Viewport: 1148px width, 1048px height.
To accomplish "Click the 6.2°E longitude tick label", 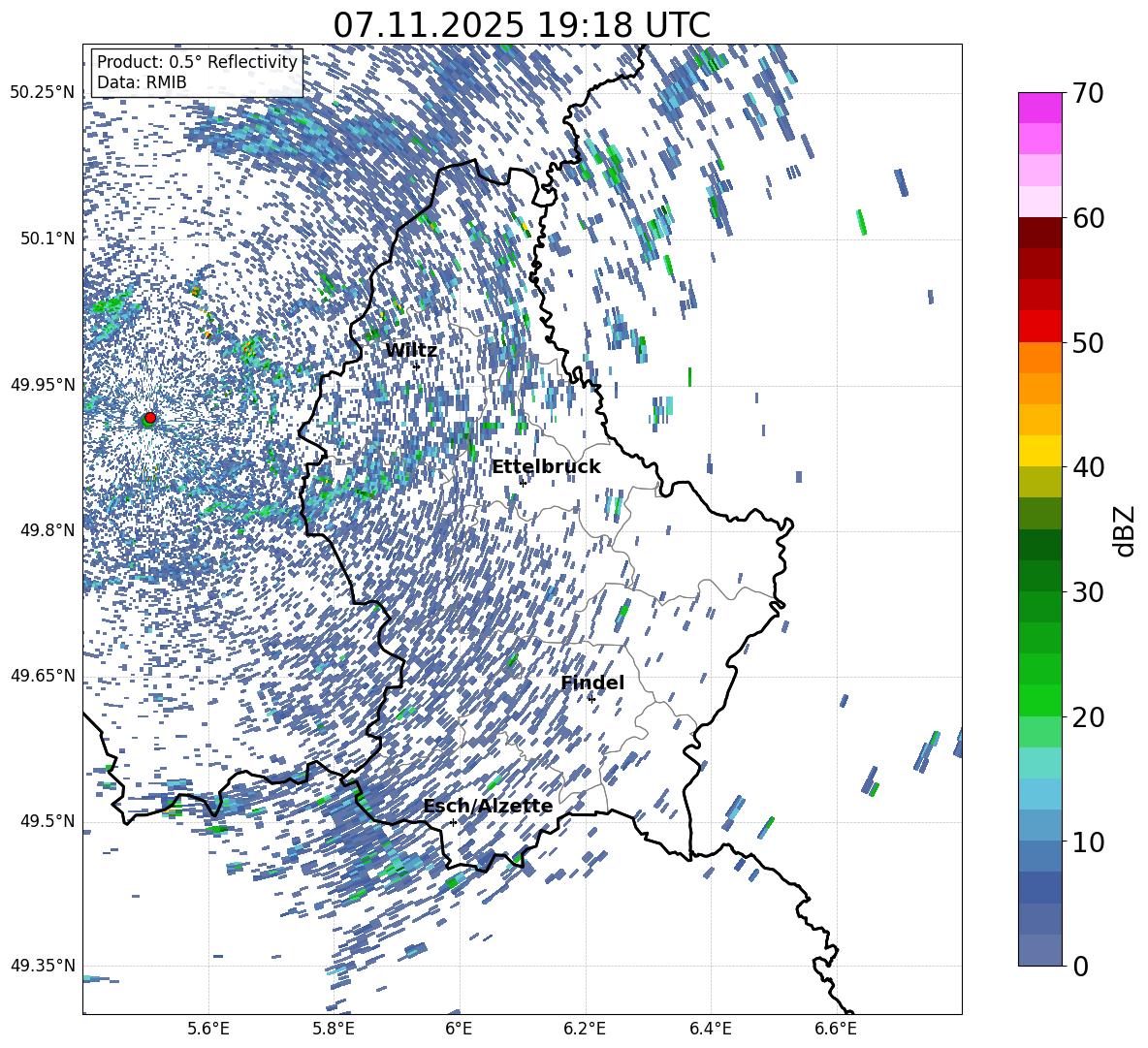I will click(x=585, y=1028).
